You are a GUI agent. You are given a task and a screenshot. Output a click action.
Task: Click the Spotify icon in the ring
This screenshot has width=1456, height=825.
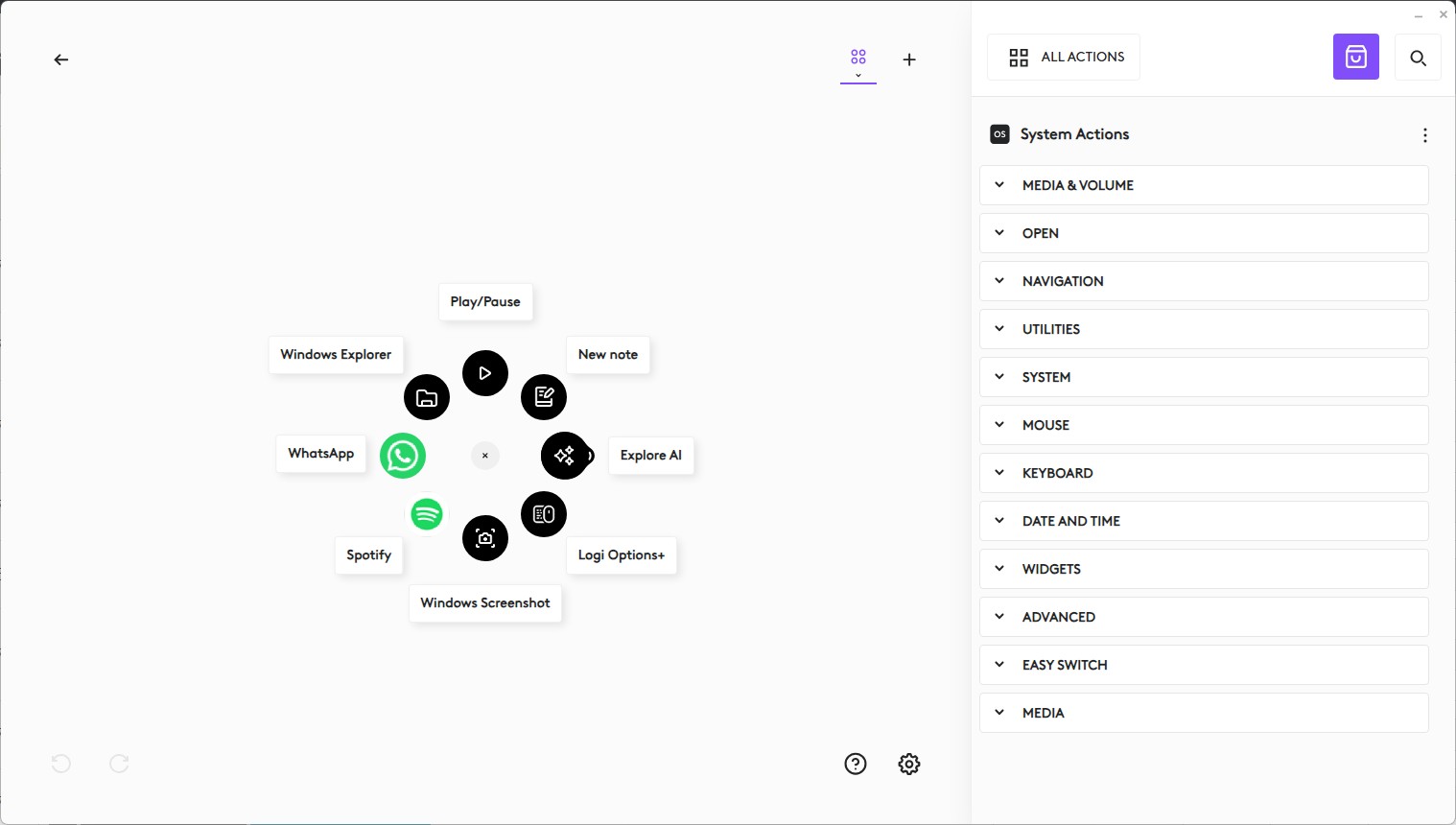(427, 514)
